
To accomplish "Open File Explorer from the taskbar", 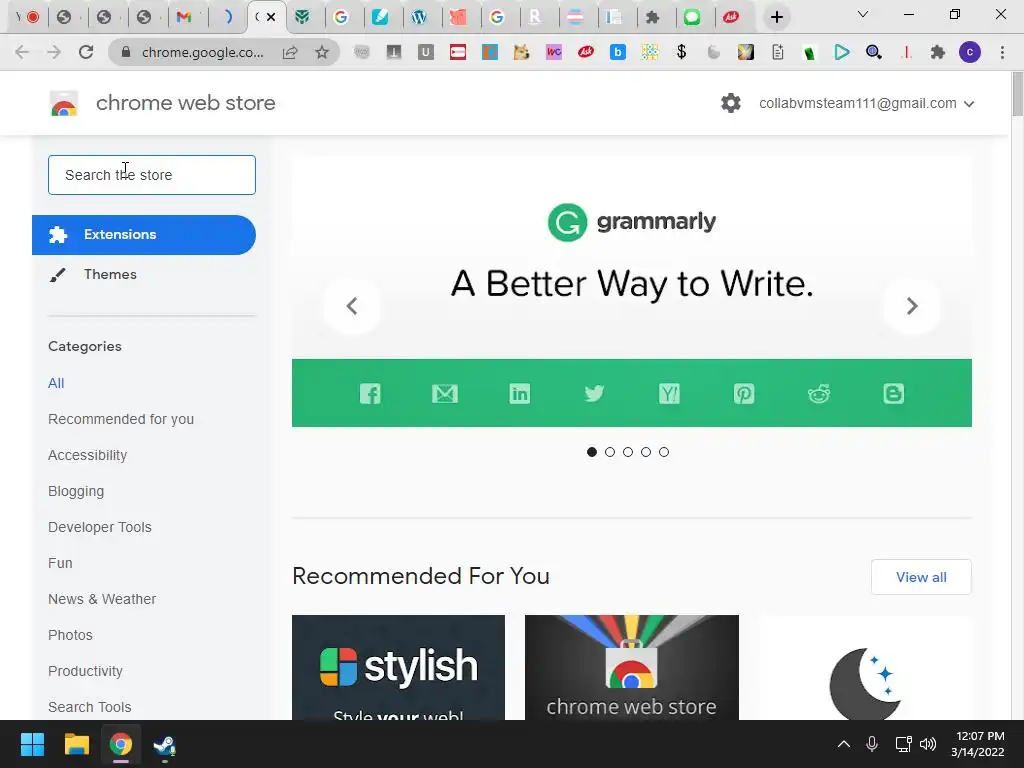I will point(76,744).
